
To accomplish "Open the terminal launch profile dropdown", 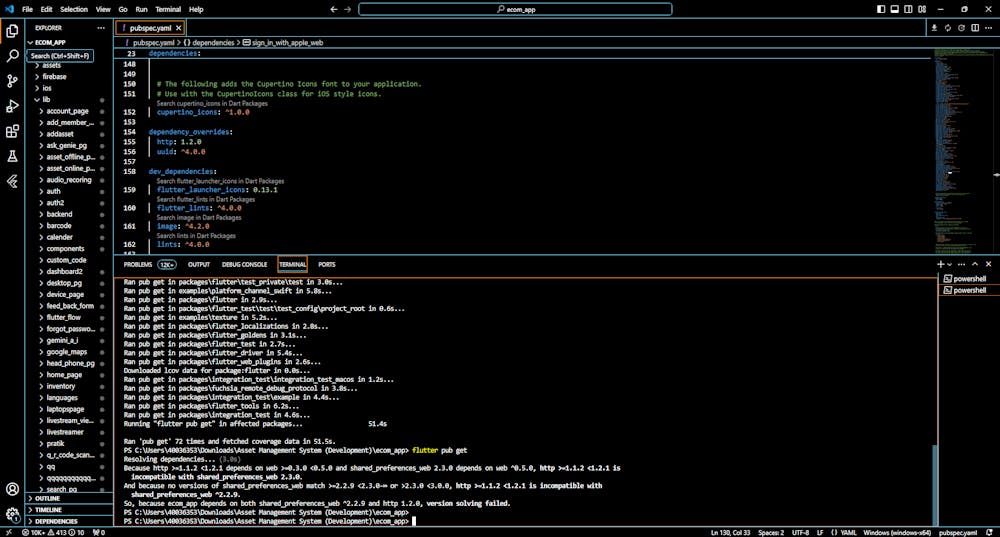I will click(x=950, y=265).
